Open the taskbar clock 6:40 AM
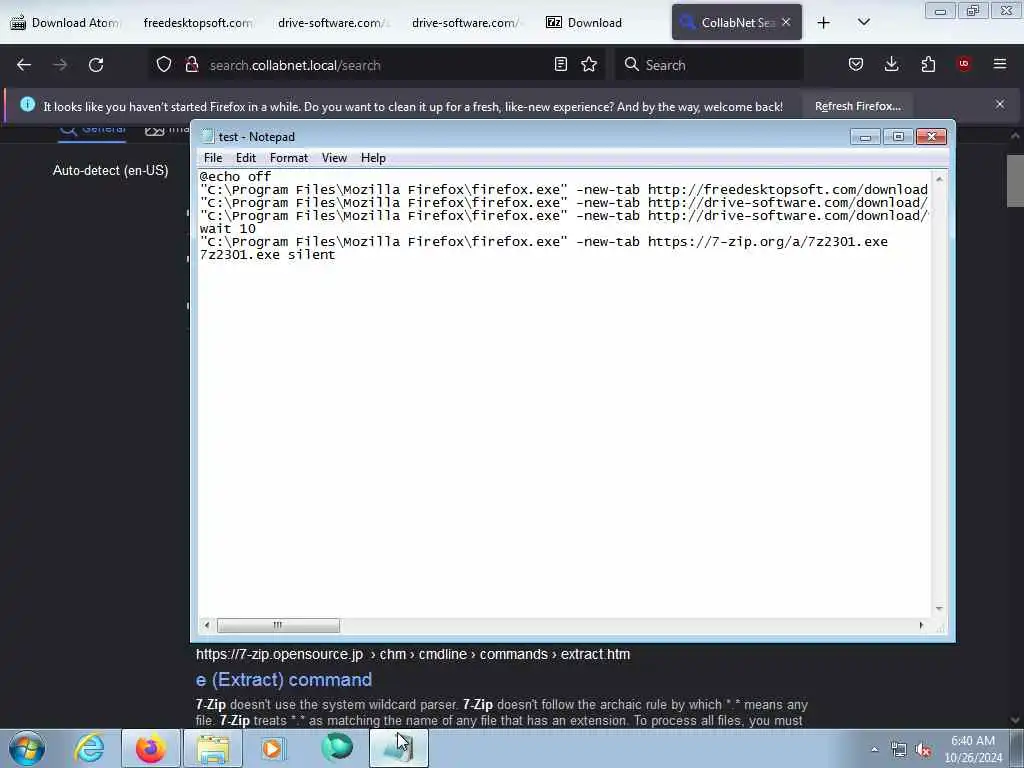 [x=973, y=749]
